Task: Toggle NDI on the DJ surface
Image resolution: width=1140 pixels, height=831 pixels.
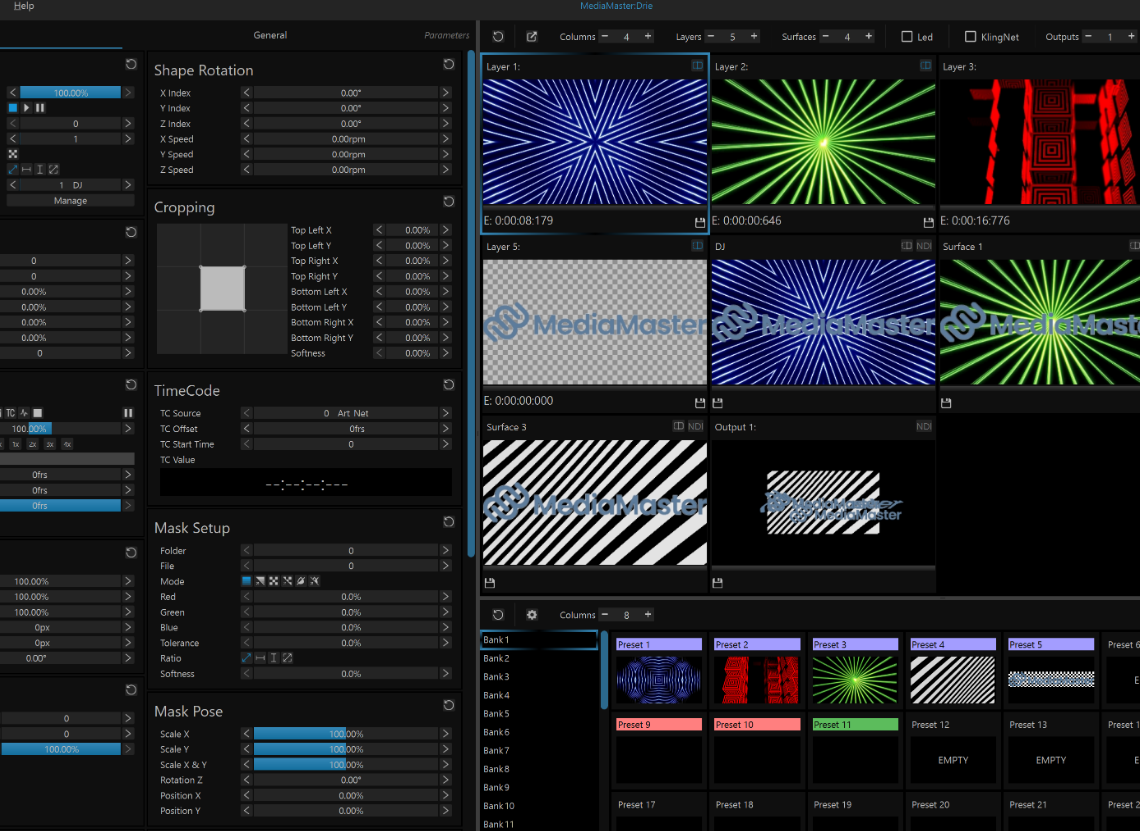Action: (923, 246)
